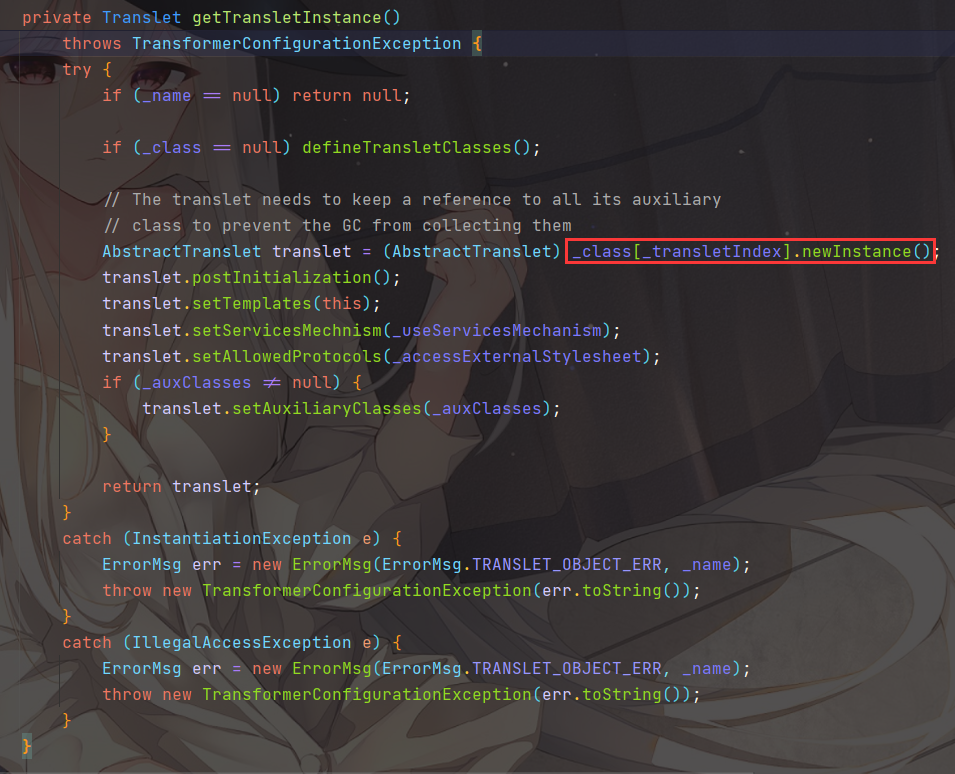
Task: Click the _accessExternalStylesheet argument
Action: pyautogui.click(x=517, y=356)
